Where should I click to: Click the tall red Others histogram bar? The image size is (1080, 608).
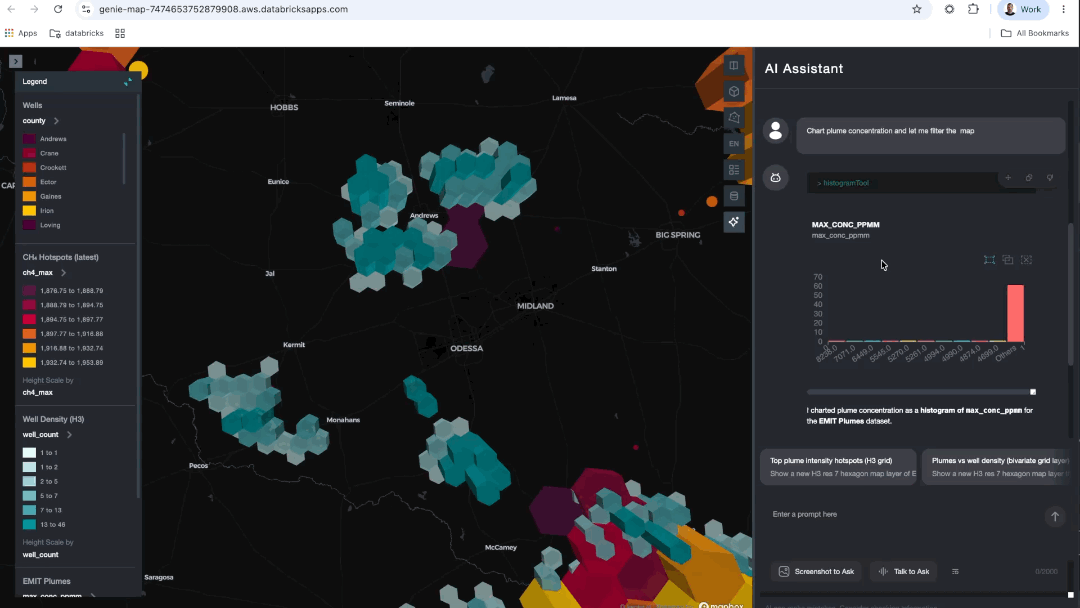1015,313
